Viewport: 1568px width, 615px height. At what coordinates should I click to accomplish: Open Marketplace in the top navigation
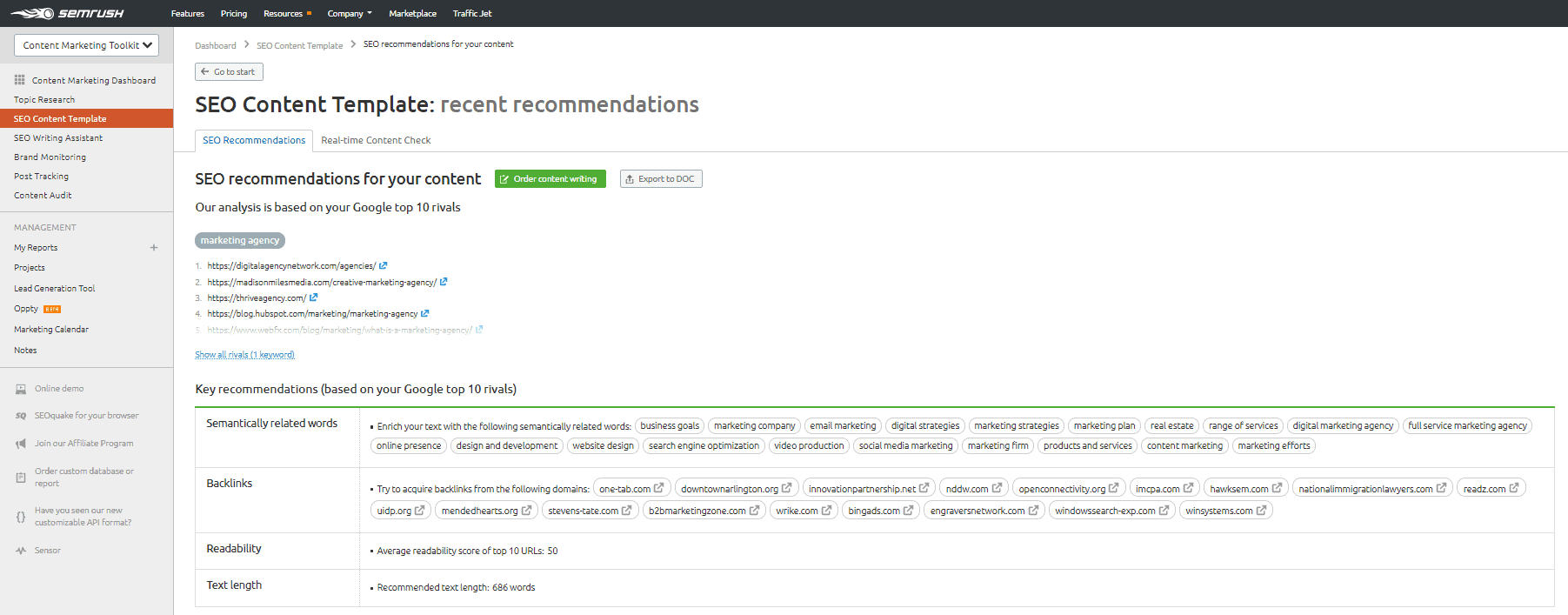click(412, 13)
